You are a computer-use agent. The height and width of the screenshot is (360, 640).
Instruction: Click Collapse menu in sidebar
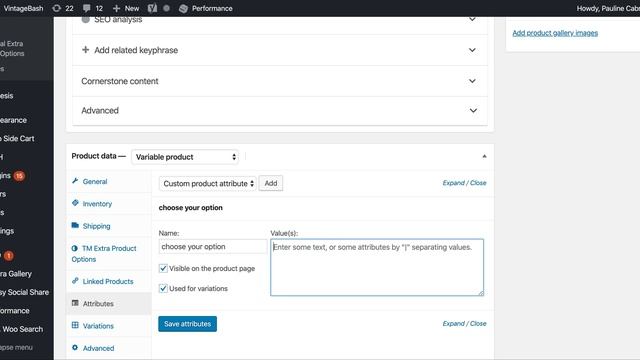point(16,347)
